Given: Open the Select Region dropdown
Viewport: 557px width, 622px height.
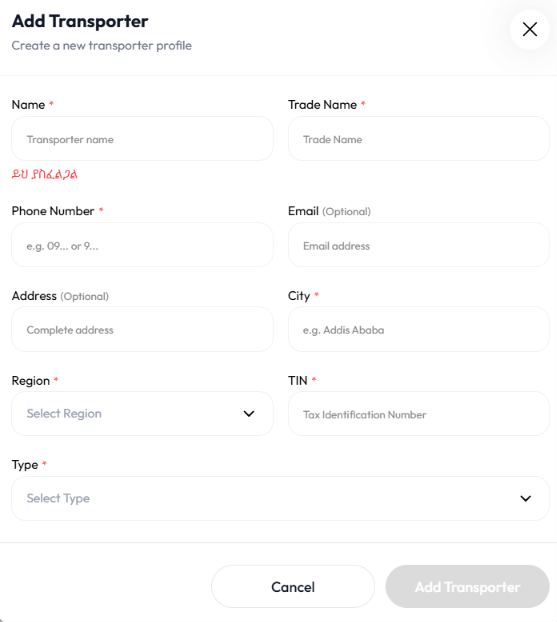Looking at the screenshot, I should [142, 414].
